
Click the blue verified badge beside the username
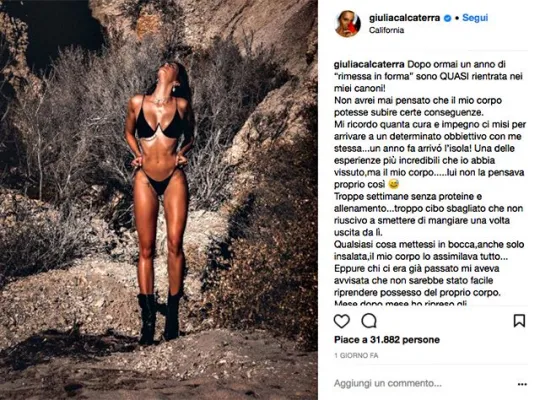(x=447, y=18)
